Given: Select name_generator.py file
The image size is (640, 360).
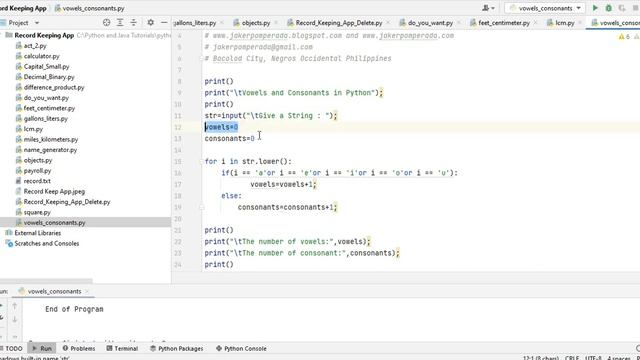Looking at the screenshot, I should [50, 150].
